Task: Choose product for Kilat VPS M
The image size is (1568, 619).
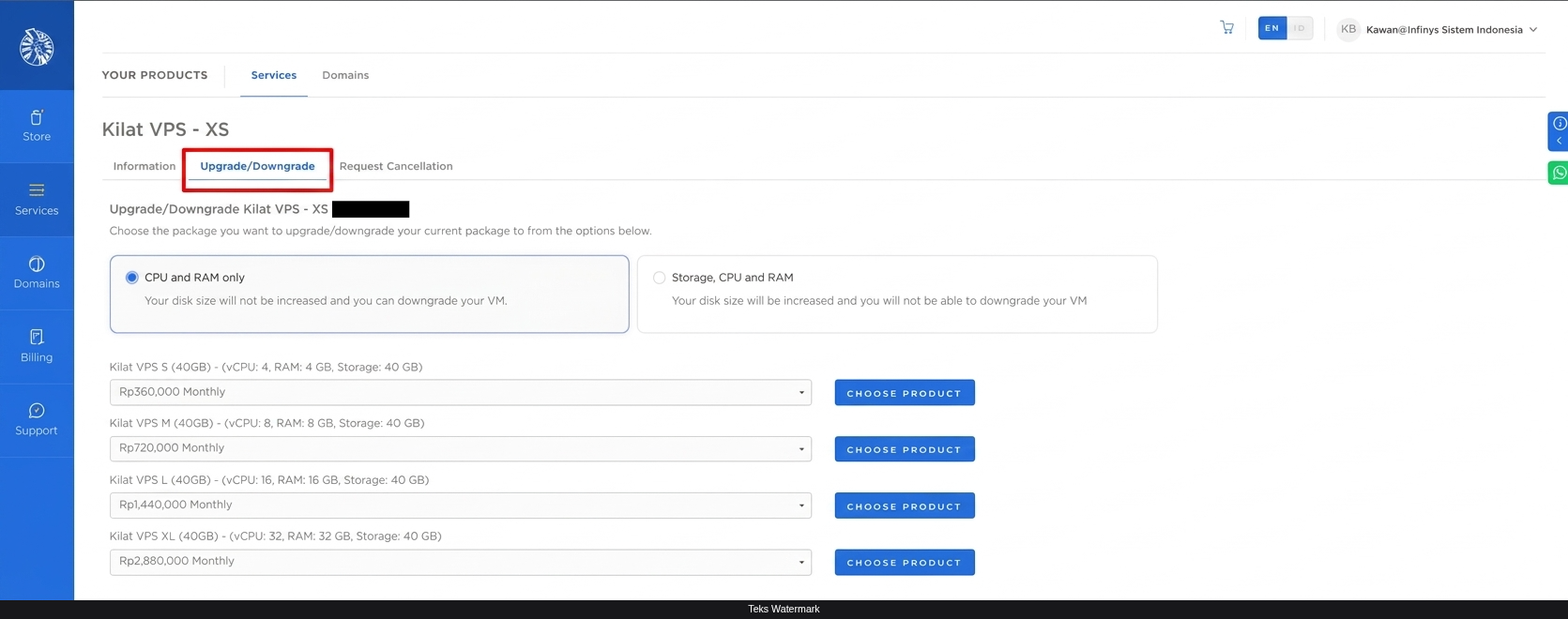Action: tap(905, 449)
